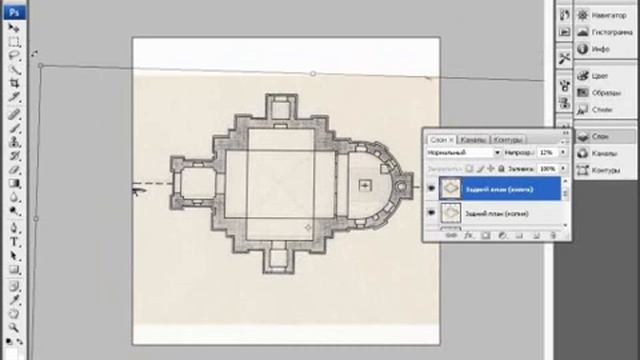
Task: Select the Dodge tool
Action: 14,211
